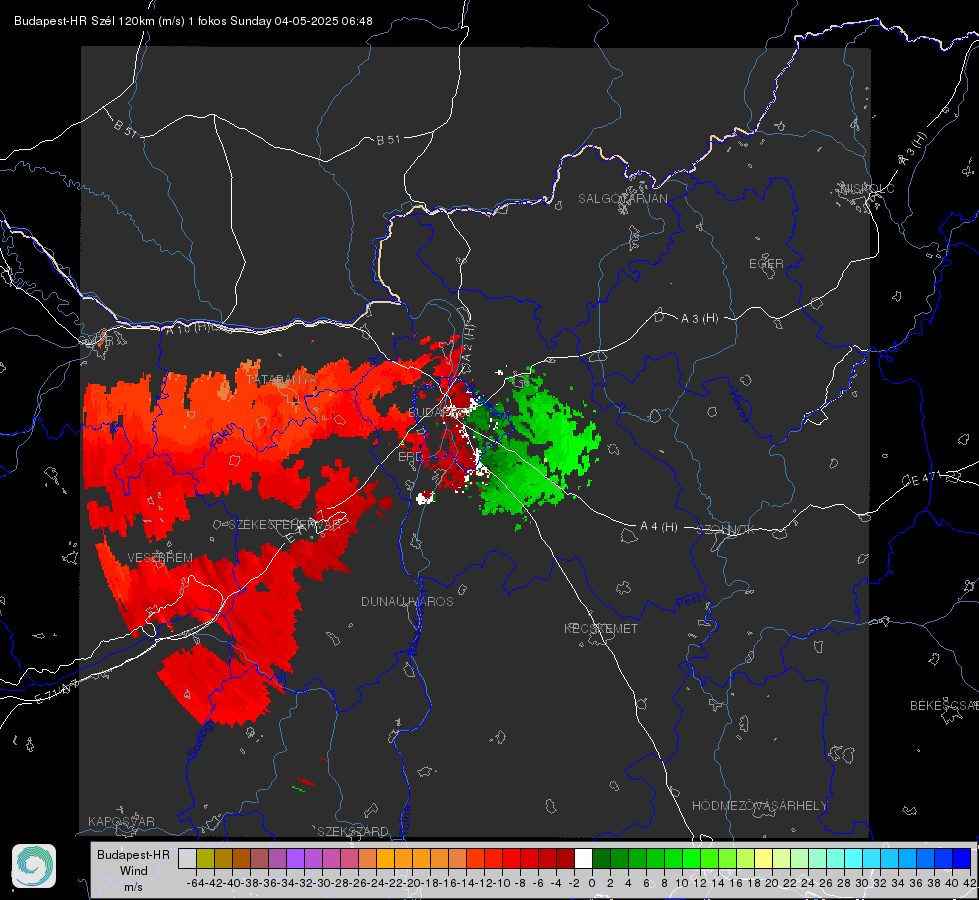Screen dimensions: 979x900
Task: Click the SZEKSZARD city label
Action: click(x=353, y=831)
